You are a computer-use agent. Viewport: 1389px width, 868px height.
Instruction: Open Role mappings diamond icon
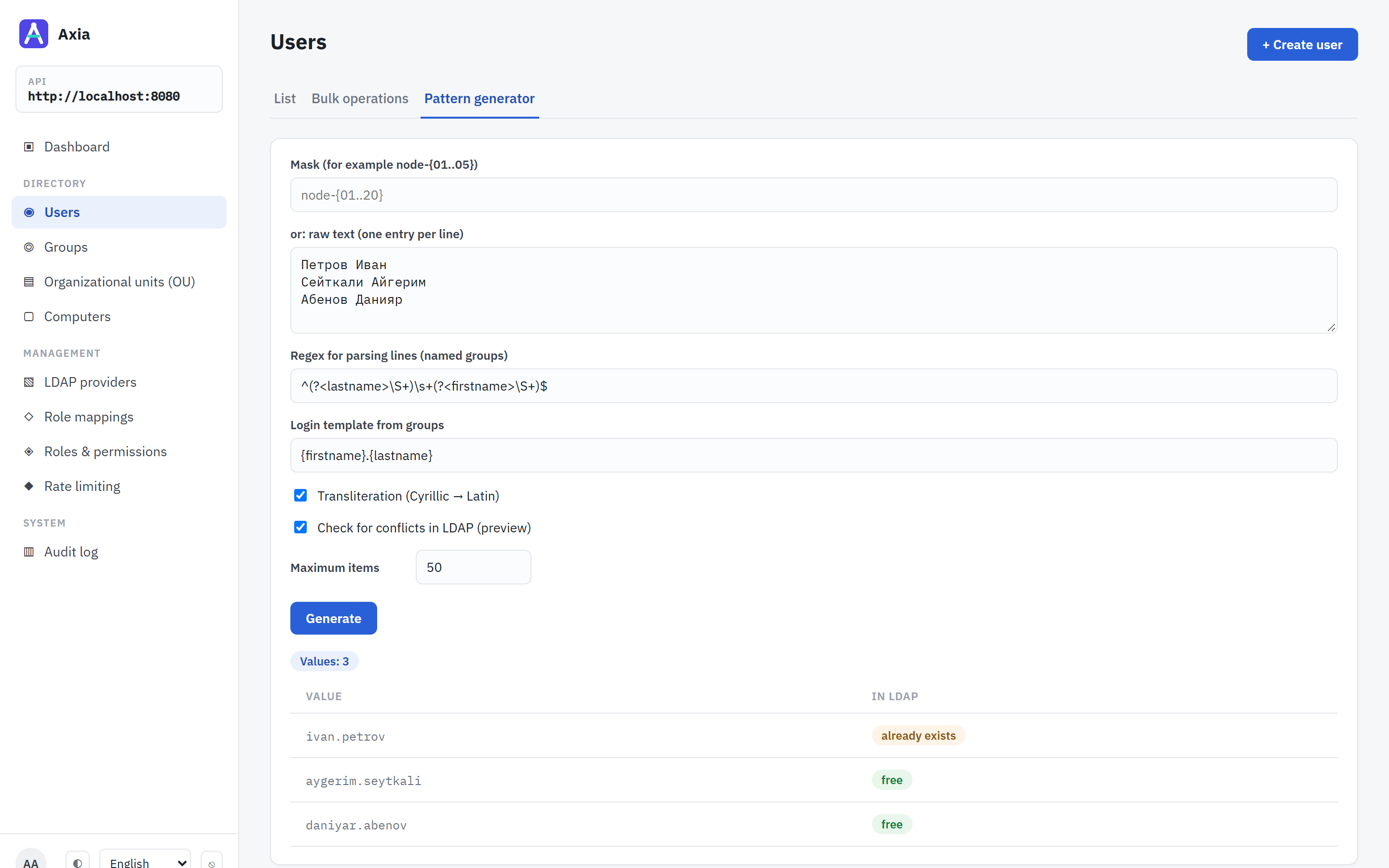(29, 417)
